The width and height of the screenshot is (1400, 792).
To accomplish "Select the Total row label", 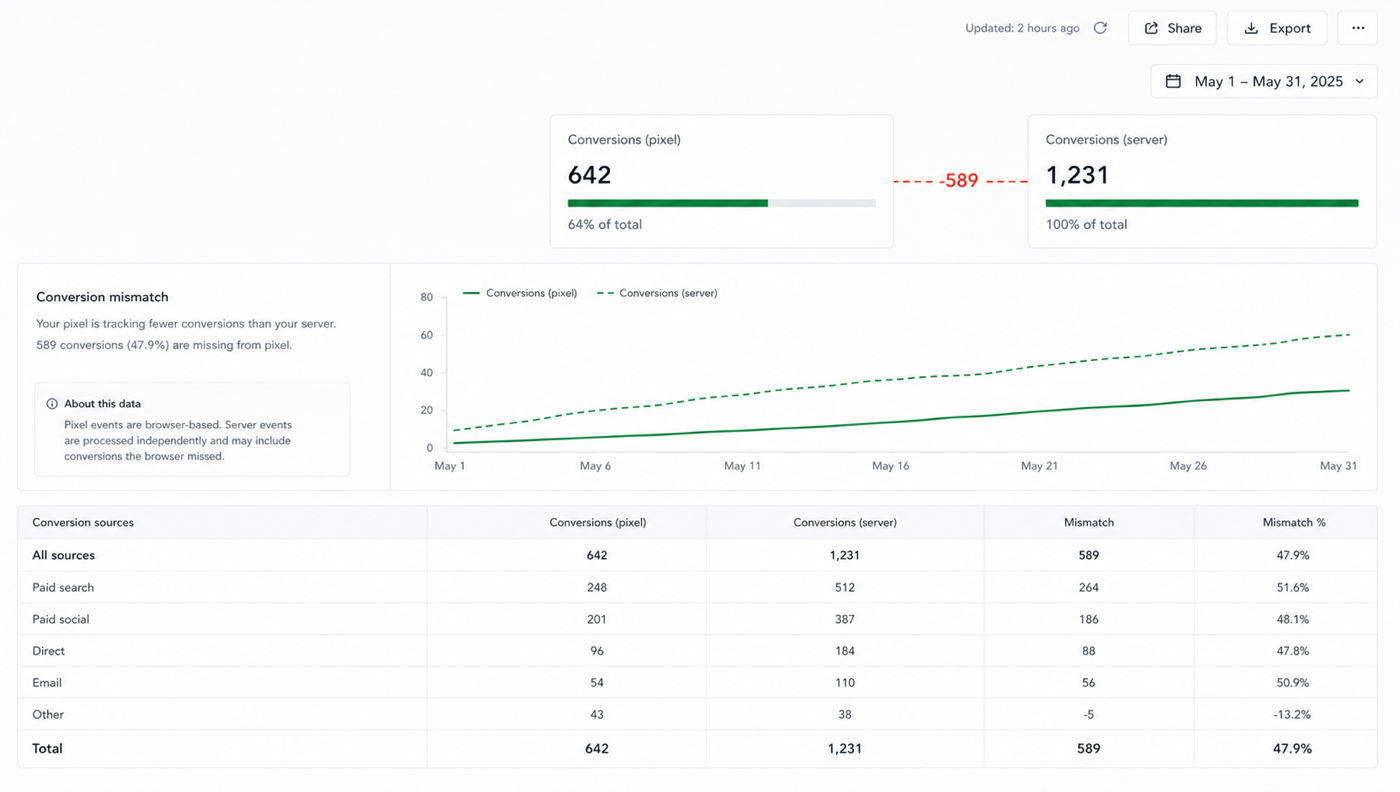I will pos(47,748).
